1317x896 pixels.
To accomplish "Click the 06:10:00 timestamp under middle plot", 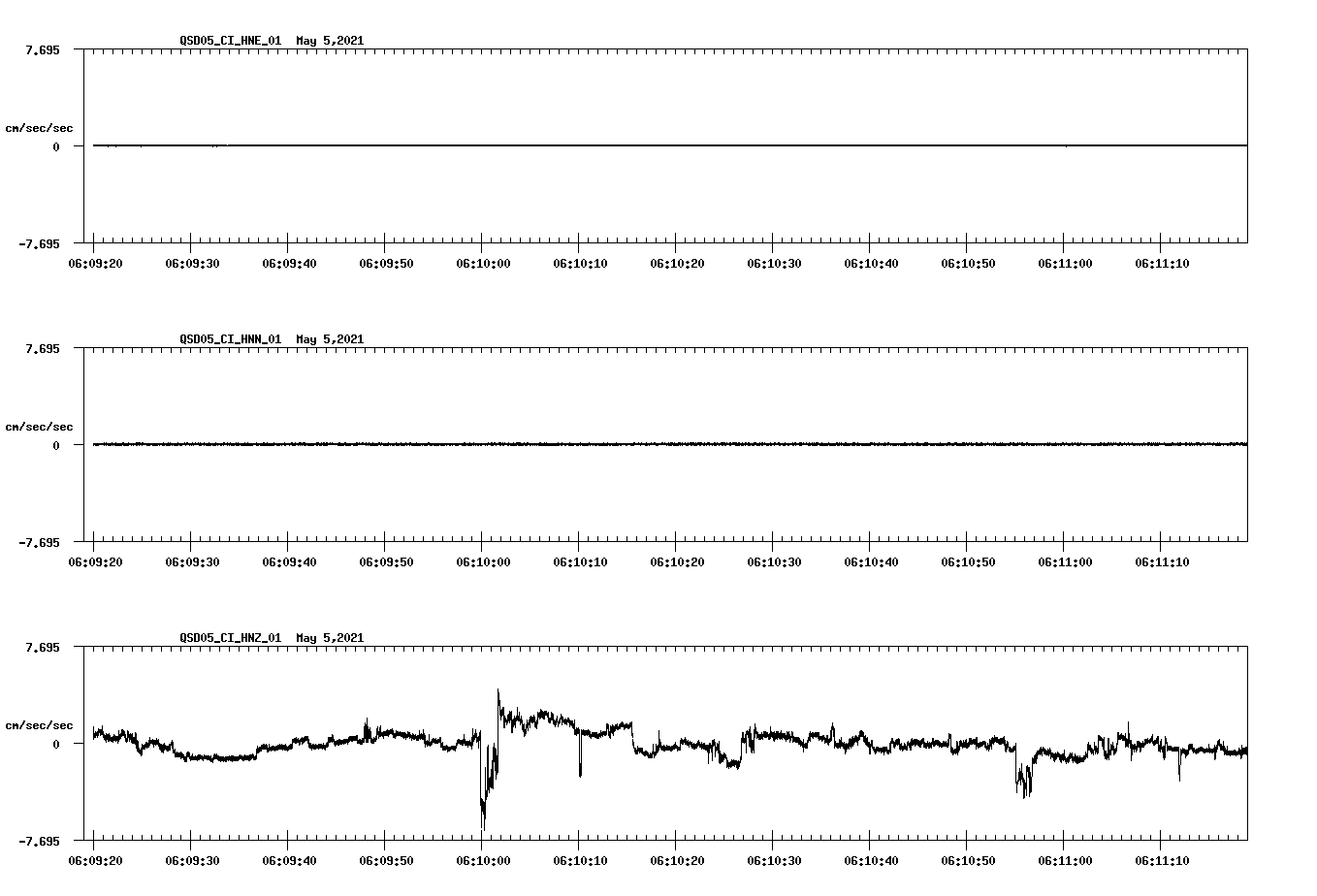I will pyautogui.click(x=483, y=560).
